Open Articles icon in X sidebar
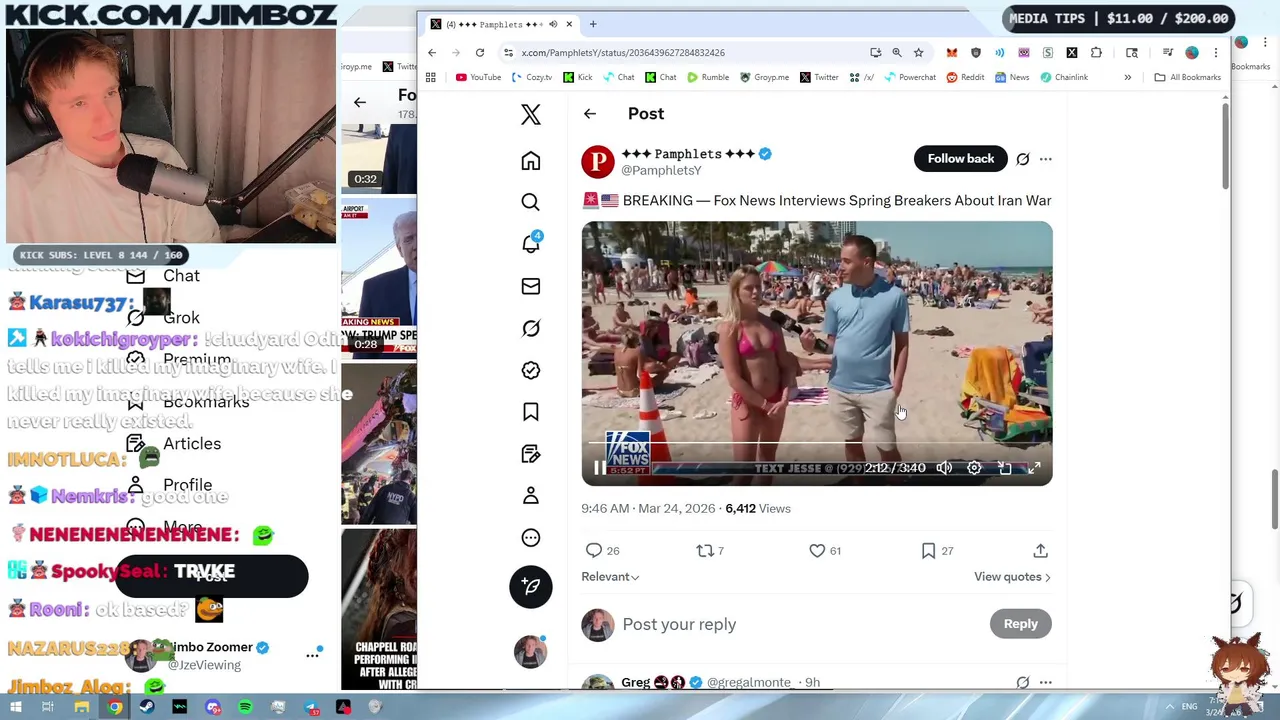The height and width of the screenshot is (720, 1280). tap(531, 454)
